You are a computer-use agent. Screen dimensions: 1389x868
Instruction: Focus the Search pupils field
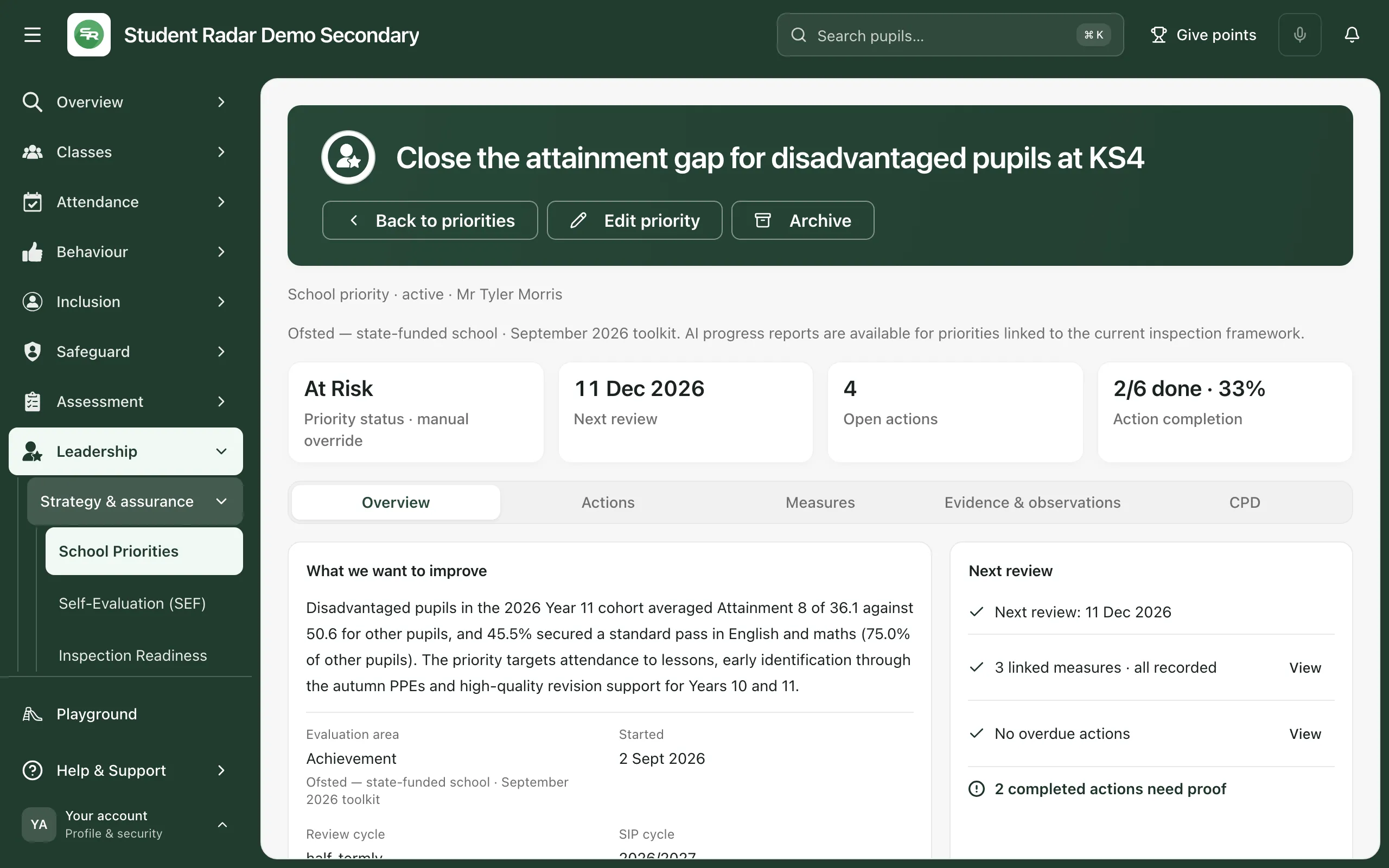coord(950,35)
